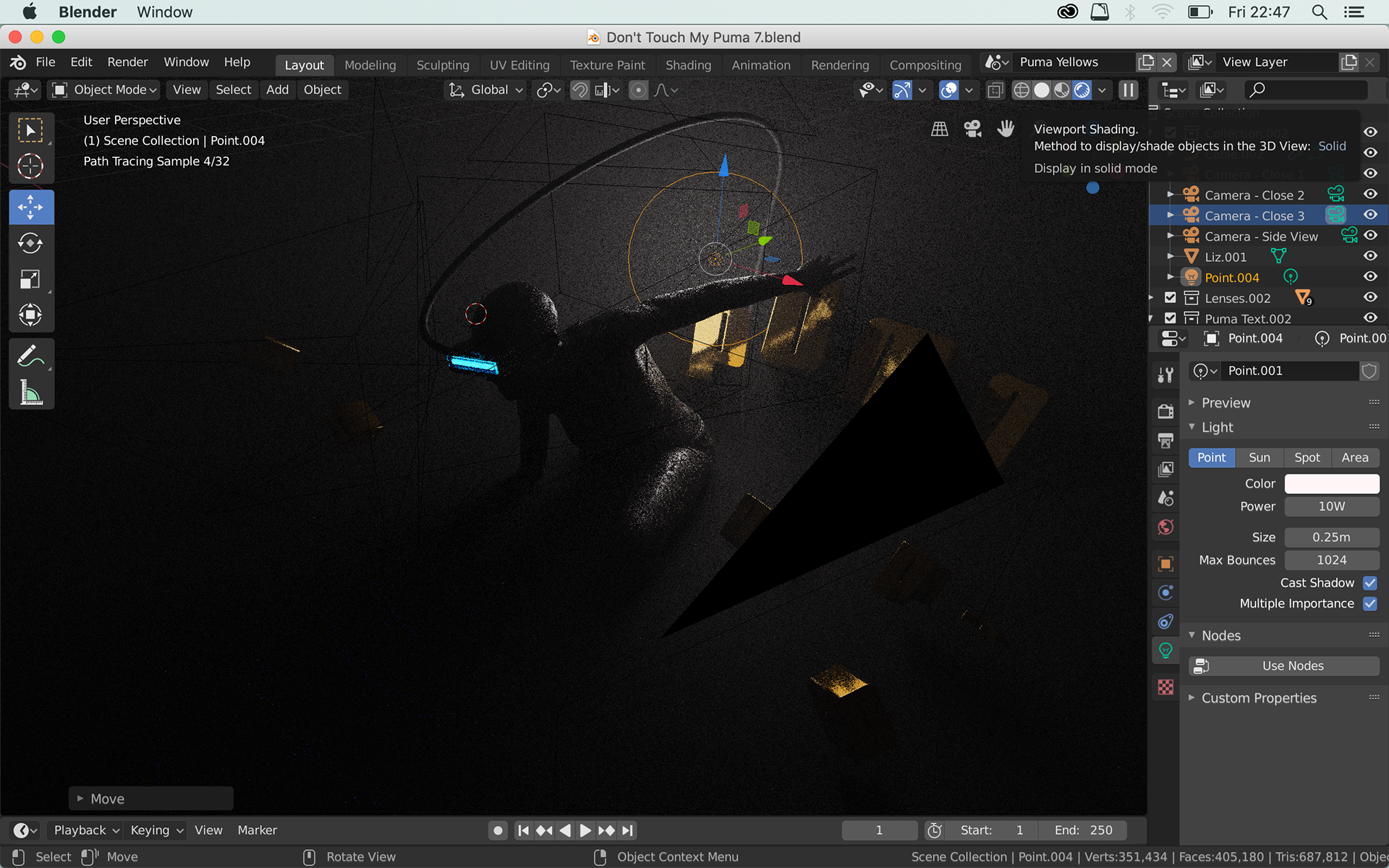This screenshot has height=868, width=1389.
Task: Open the Edit menu
Action: coord(81,62)
